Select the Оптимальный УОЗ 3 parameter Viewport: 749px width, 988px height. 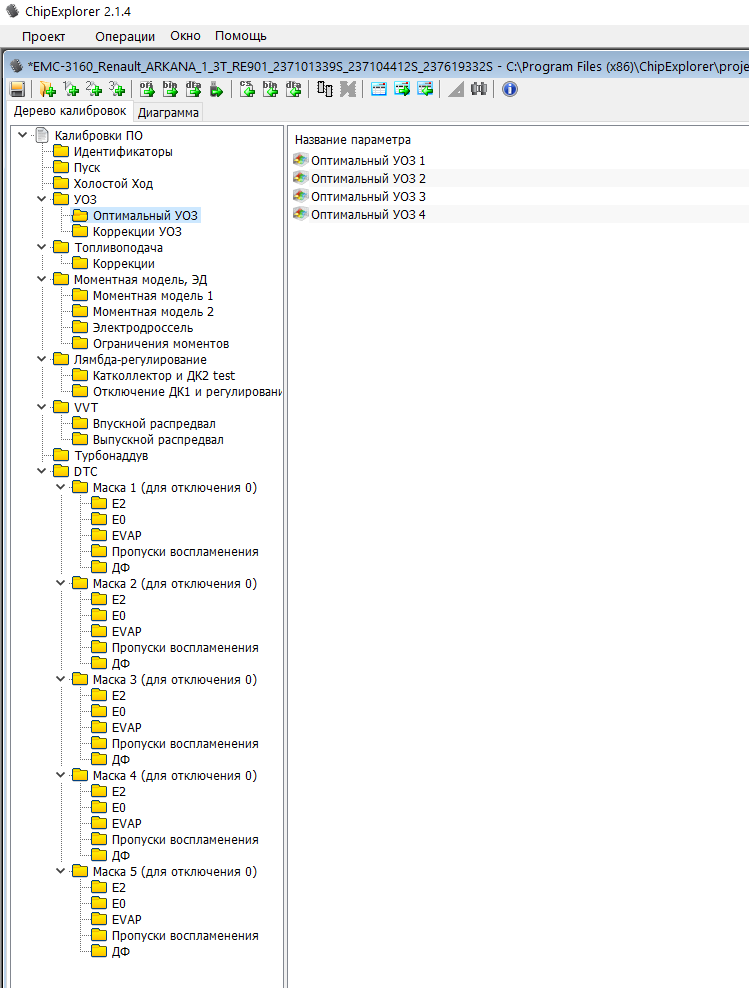point(368,196)
